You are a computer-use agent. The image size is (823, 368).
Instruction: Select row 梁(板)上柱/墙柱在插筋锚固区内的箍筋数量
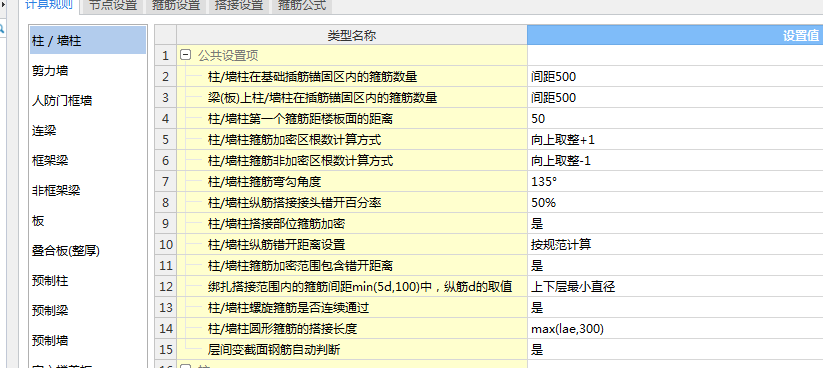pyautogui.click(x=352, y=98)
